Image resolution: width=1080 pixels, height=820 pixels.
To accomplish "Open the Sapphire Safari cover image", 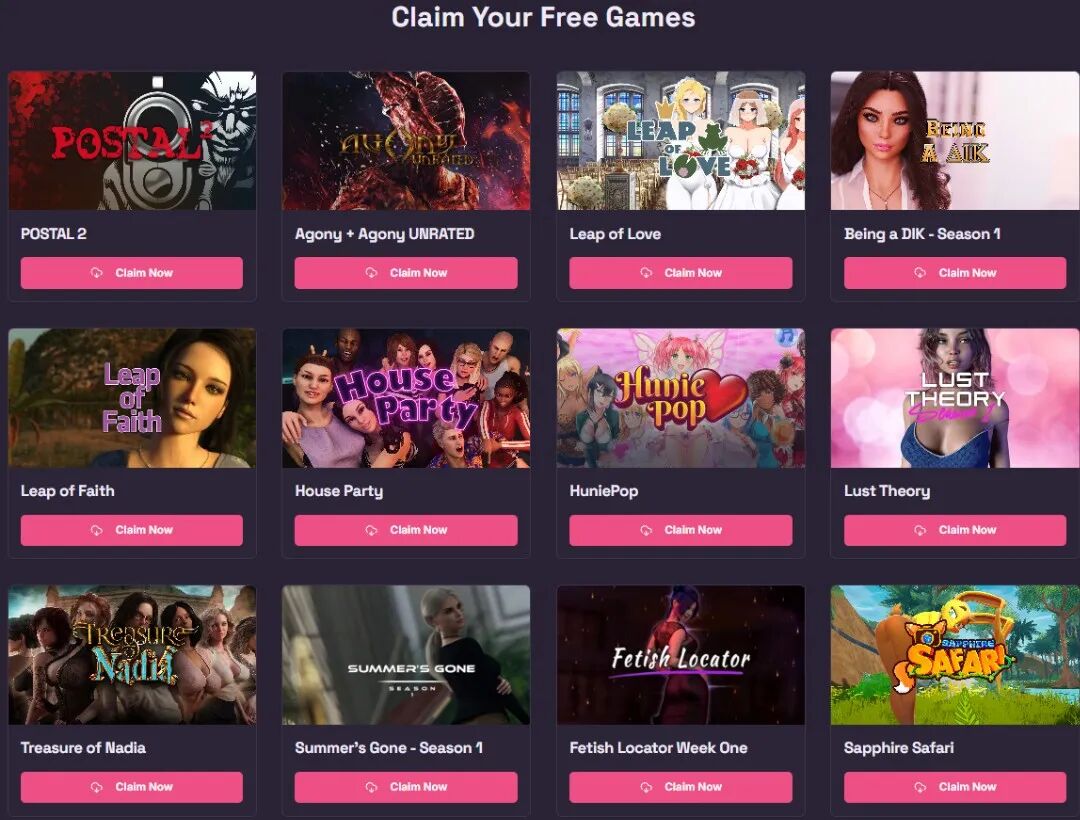I will [x=955, y=655].
